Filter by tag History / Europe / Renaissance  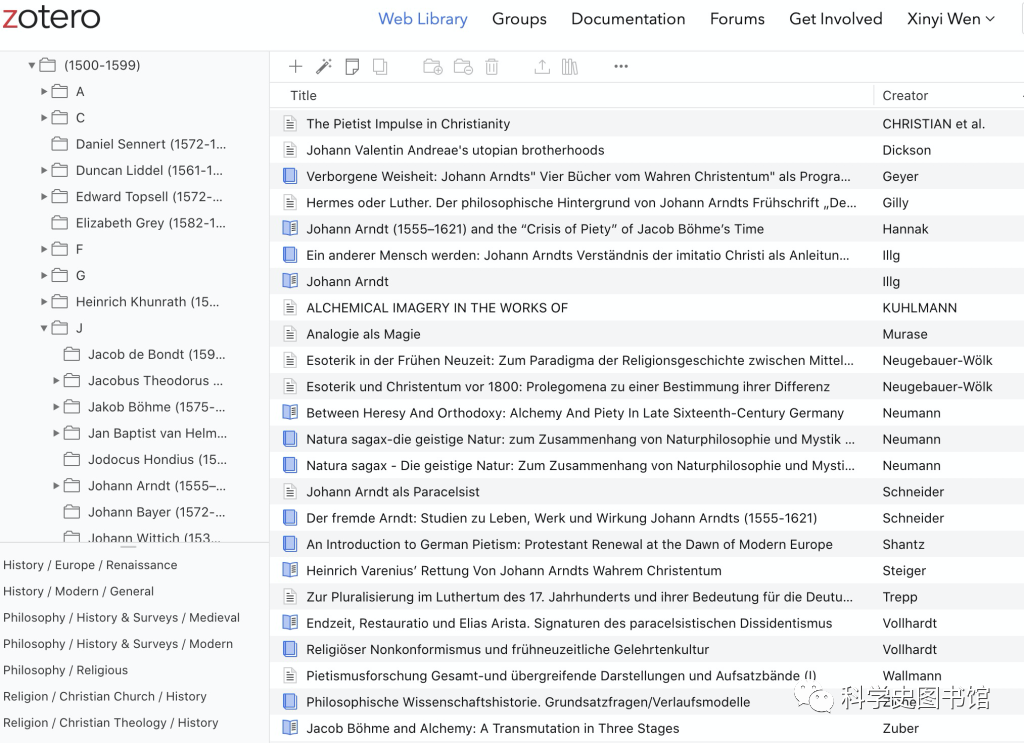point(90,565)
